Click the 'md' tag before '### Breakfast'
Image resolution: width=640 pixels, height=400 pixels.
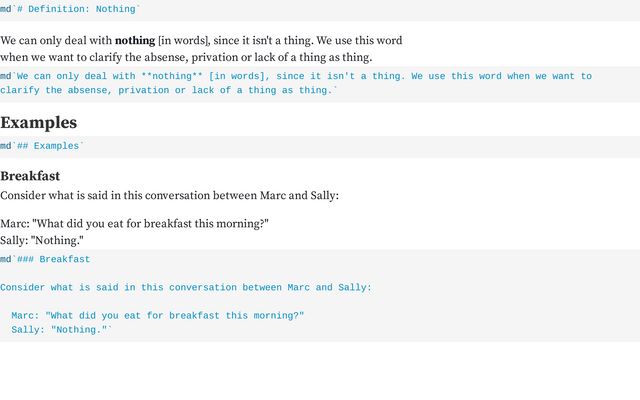(6, 260)
